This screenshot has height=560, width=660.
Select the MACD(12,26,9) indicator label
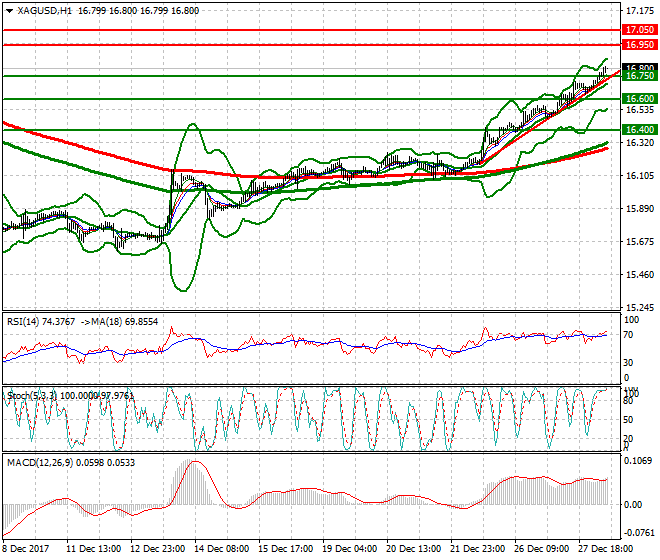point(40,463)
